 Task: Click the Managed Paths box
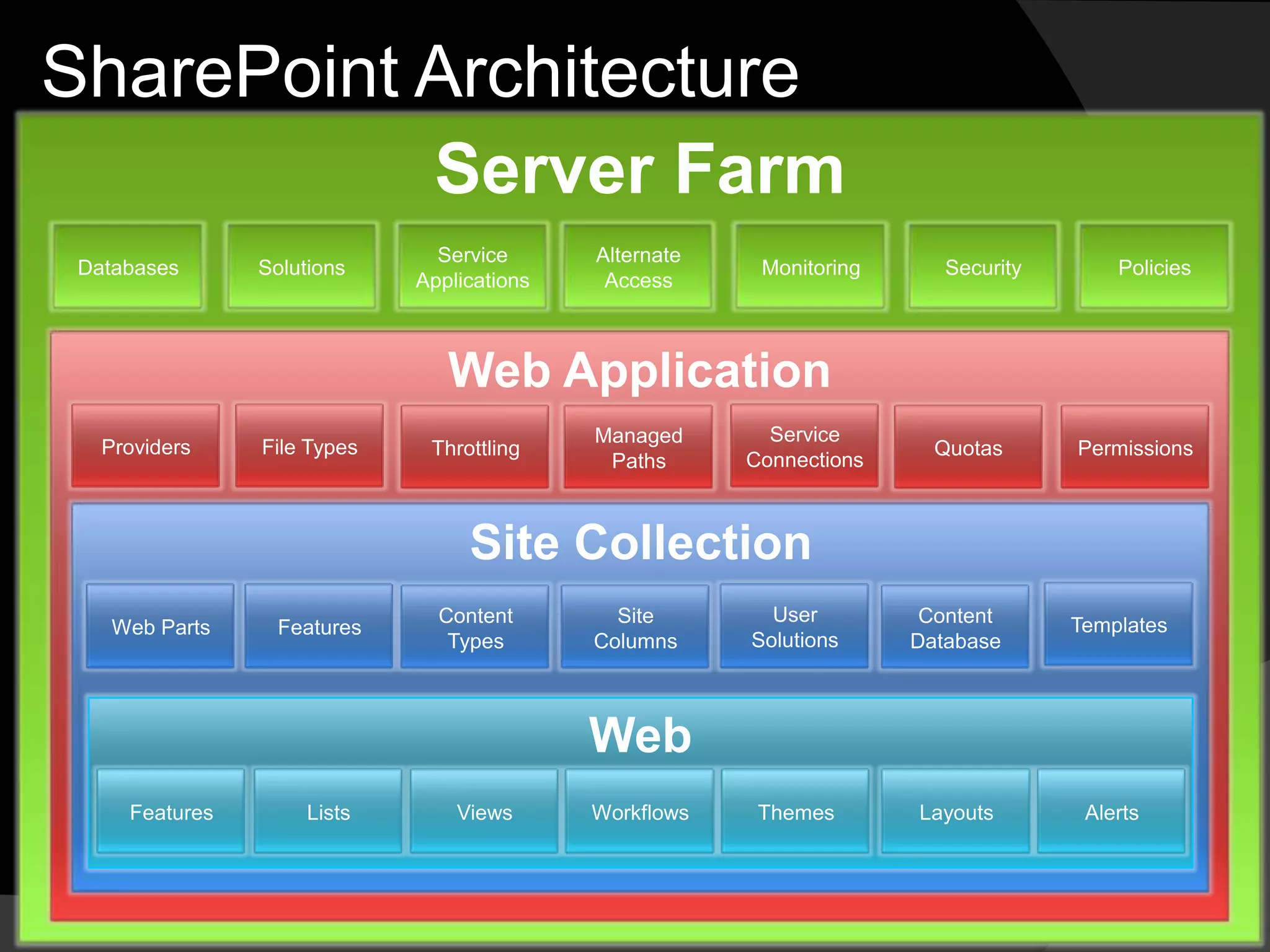(638, 447)
